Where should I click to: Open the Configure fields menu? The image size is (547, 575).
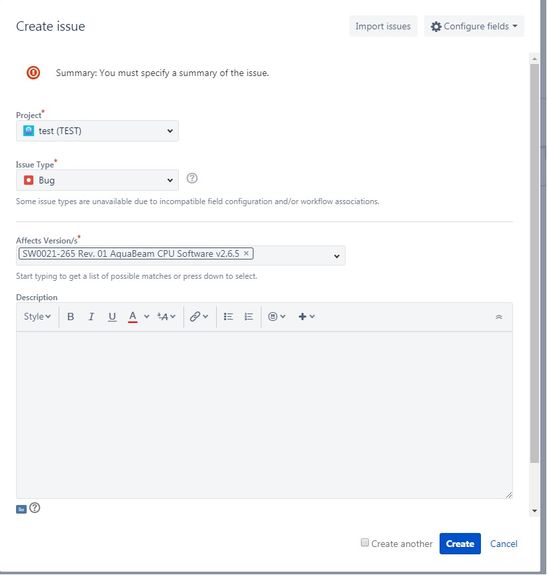tap(474, 26)
